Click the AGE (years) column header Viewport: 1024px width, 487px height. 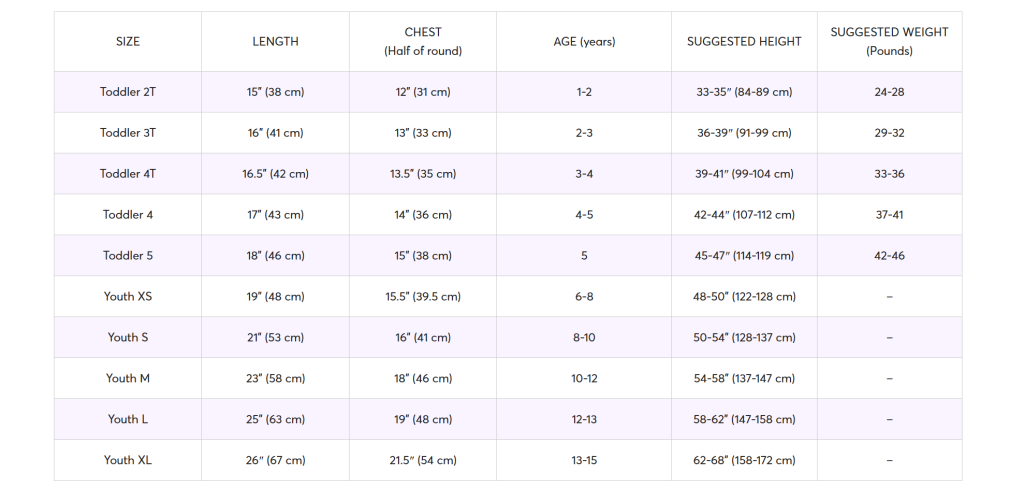point(584,42)
